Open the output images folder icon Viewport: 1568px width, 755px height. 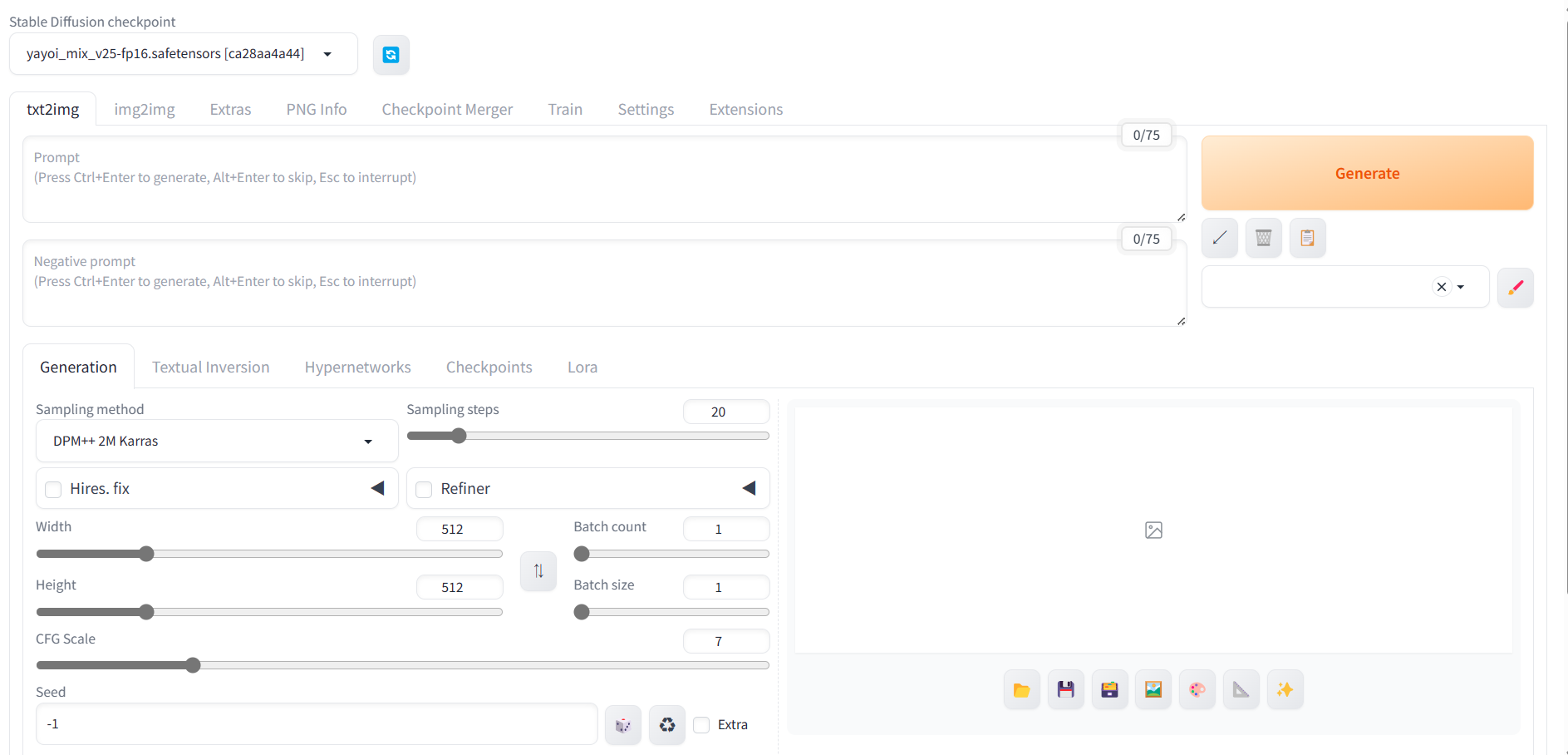pos(1021,689)
